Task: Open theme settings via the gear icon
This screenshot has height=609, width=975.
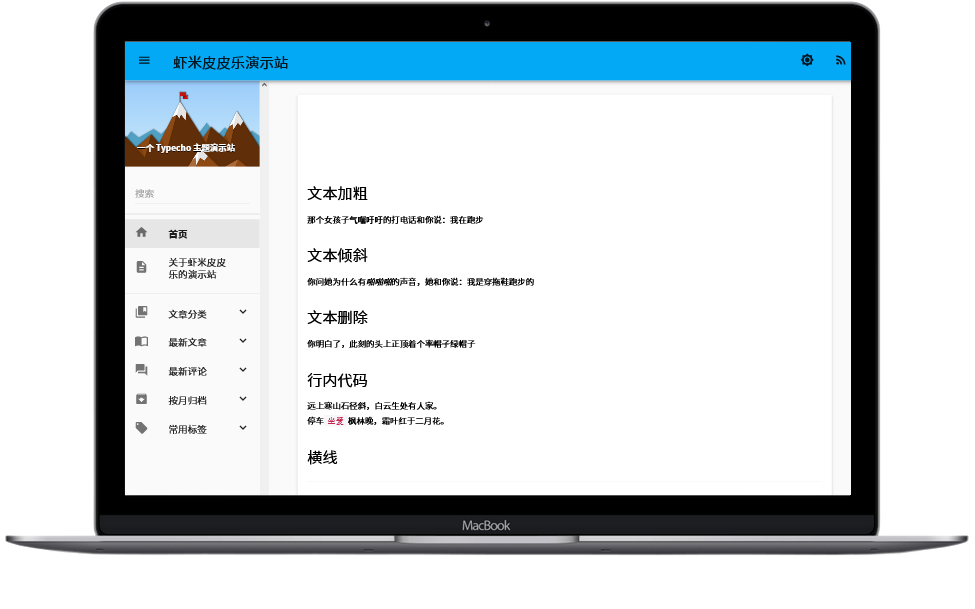Action: pyautogui.click(x=807, y=61)
